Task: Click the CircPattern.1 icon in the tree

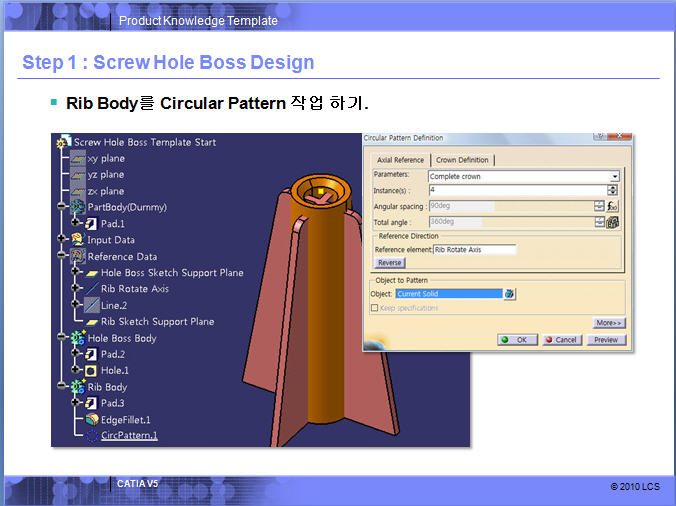Action: tap(91, 436)
